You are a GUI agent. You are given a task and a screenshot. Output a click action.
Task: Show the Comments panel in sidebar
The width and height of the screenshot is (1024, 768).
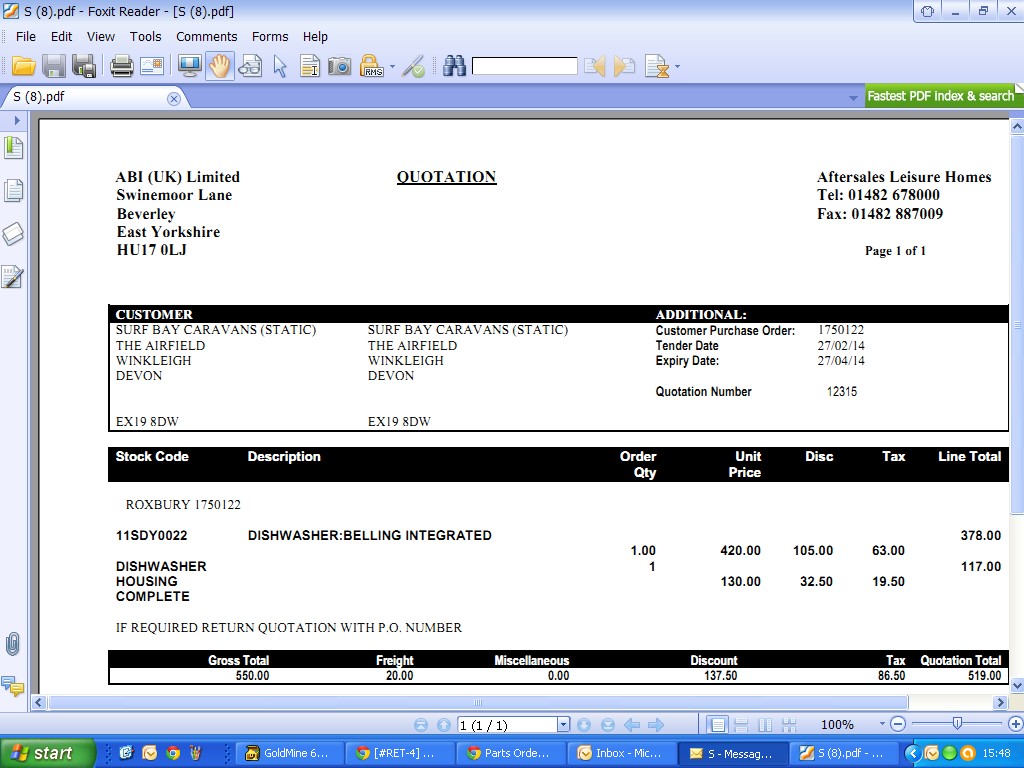pyautogui.click(x=13, y=686)
